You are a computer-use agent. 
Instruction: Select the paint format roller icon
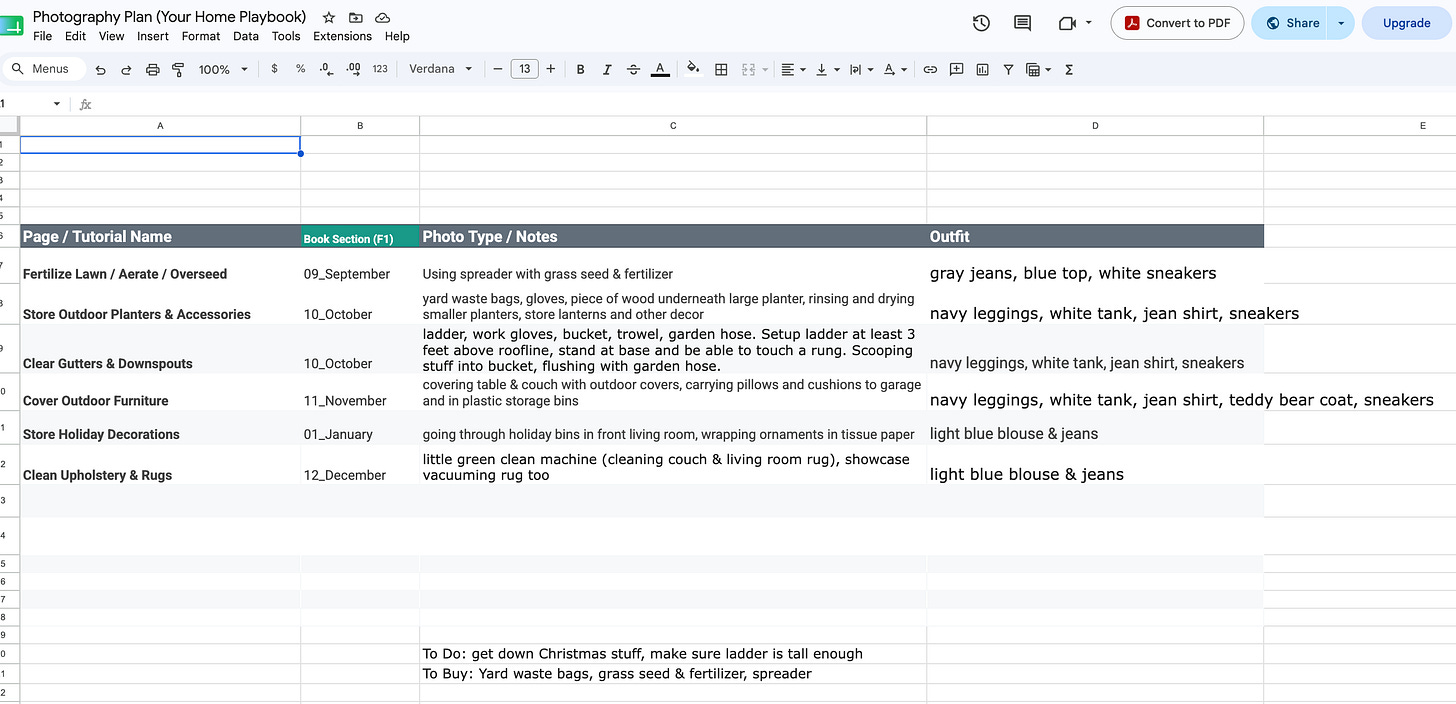point(178,69)
